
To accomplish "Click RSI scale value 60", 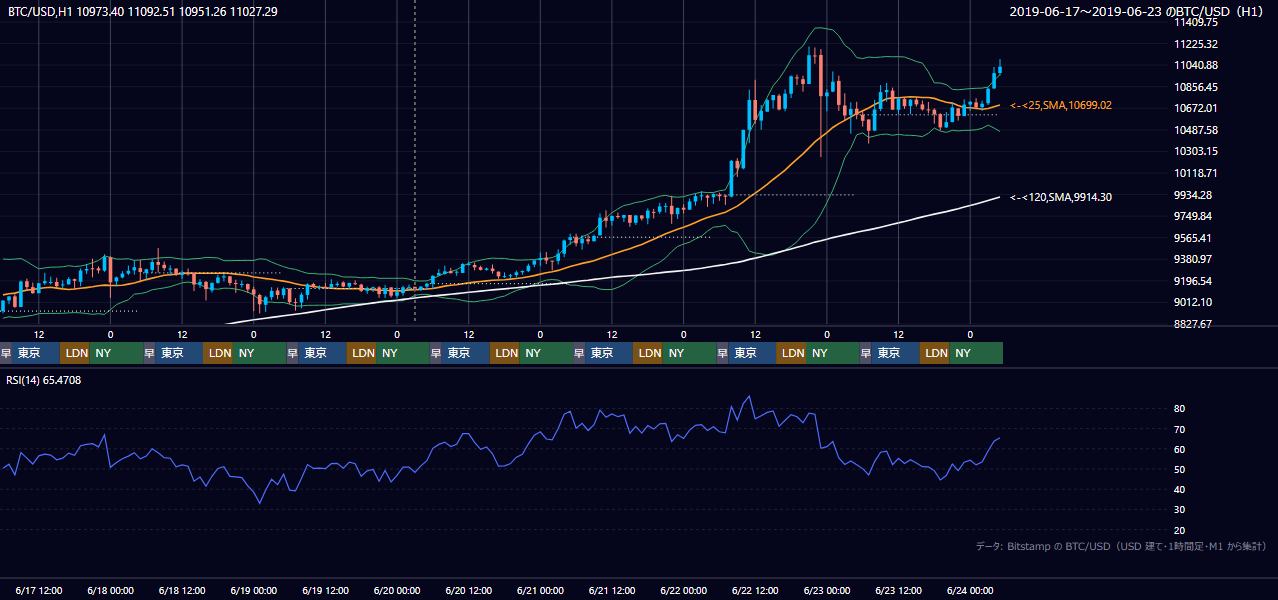I will pyautogui.click(x=1180, y=449).
